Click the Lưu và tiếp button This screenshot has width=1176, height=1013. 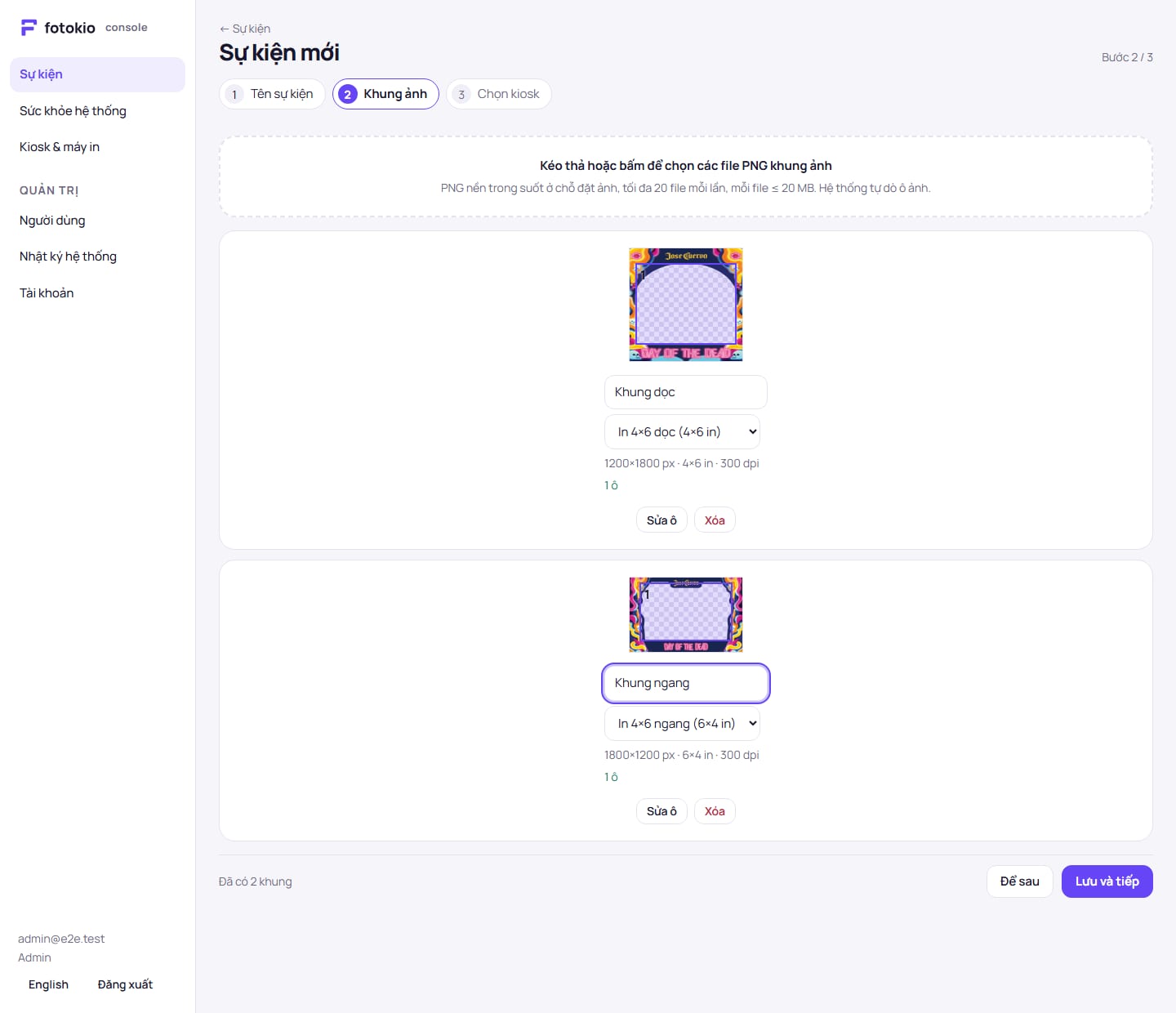click(1107, 881)
